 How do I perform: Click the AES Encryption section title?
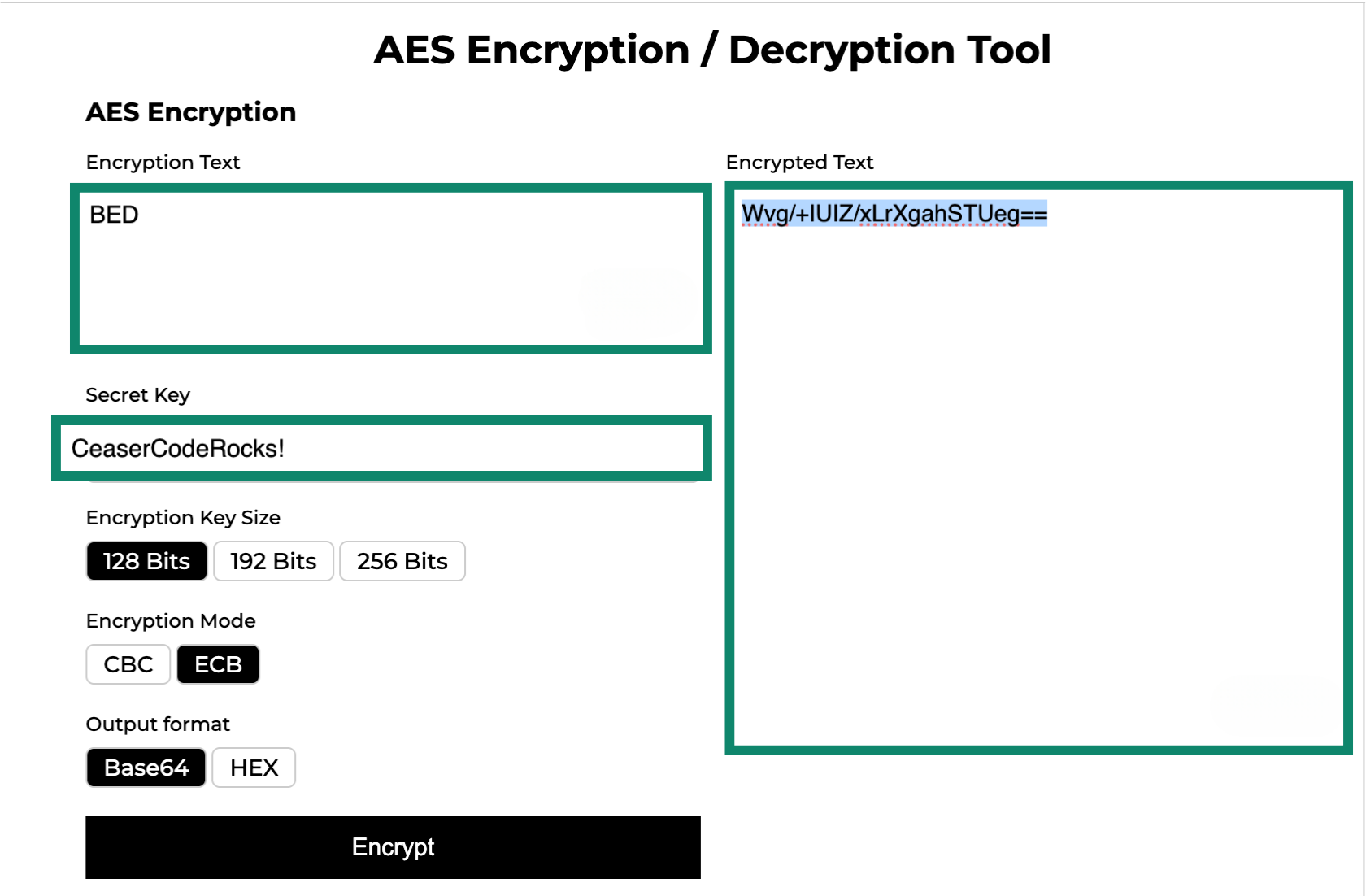191,112
